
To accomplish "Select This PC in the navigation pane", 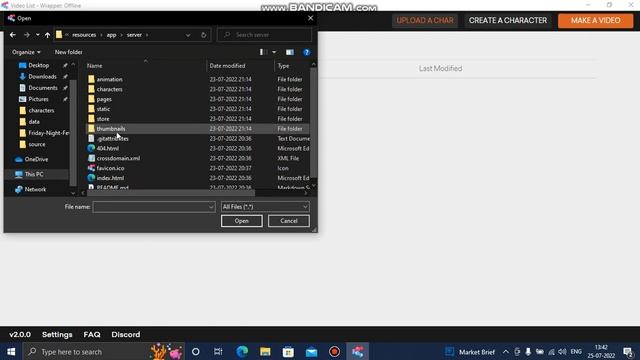I will (34, 174).
